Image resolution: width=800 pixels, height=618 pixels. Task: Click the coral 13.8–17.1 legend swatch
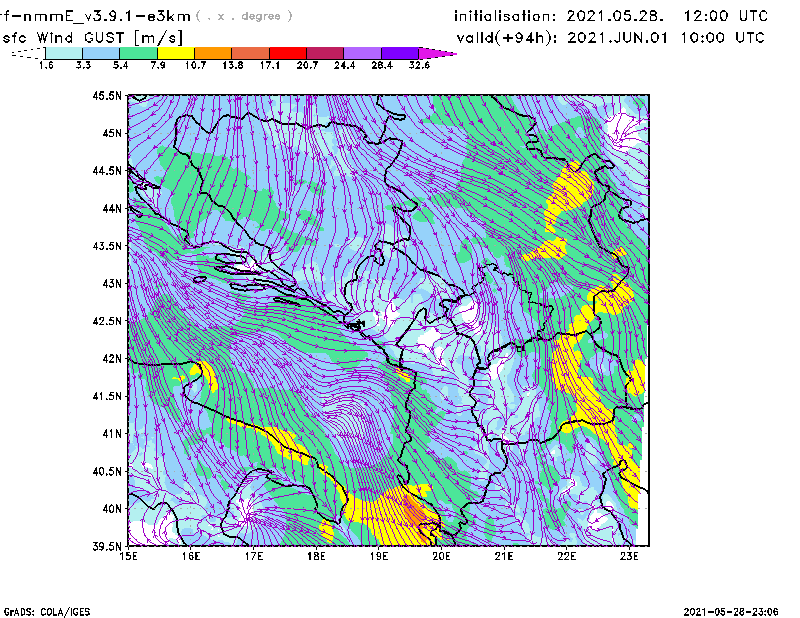(x=251, y=53)
